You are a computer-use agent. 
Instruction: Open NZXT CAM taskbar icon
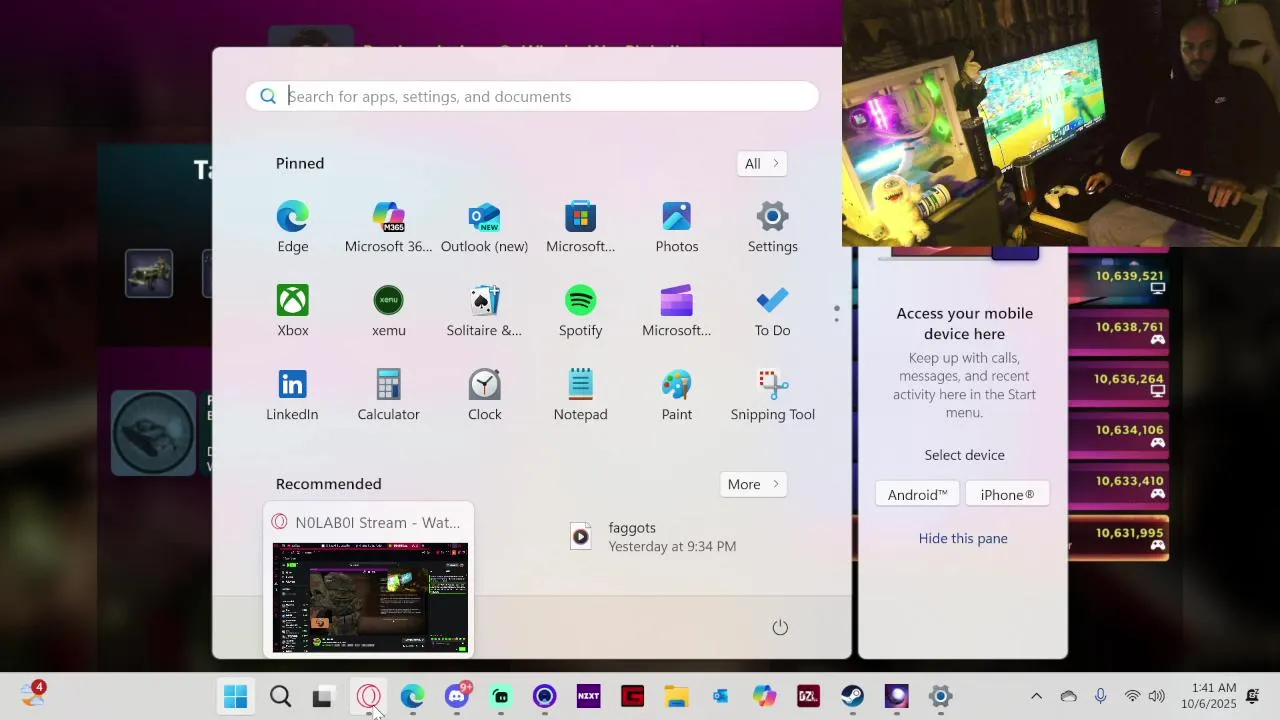point(588,696)
